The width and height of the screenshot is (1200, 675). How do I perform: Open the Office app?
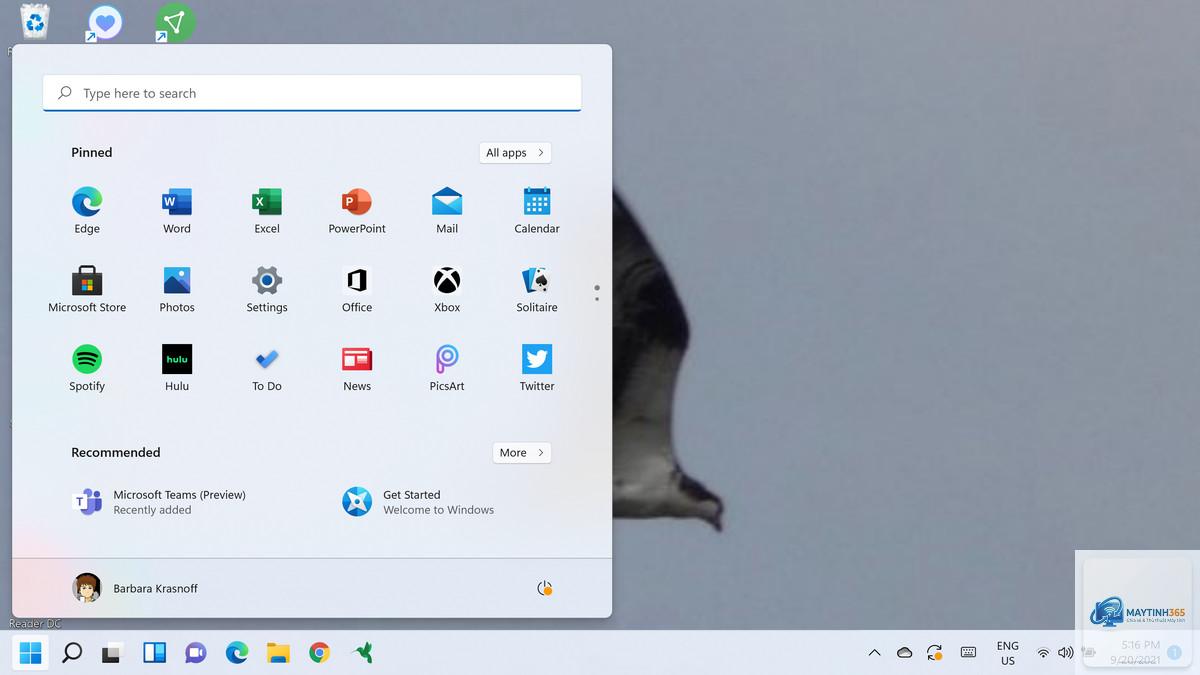click(x=357, y=290)
